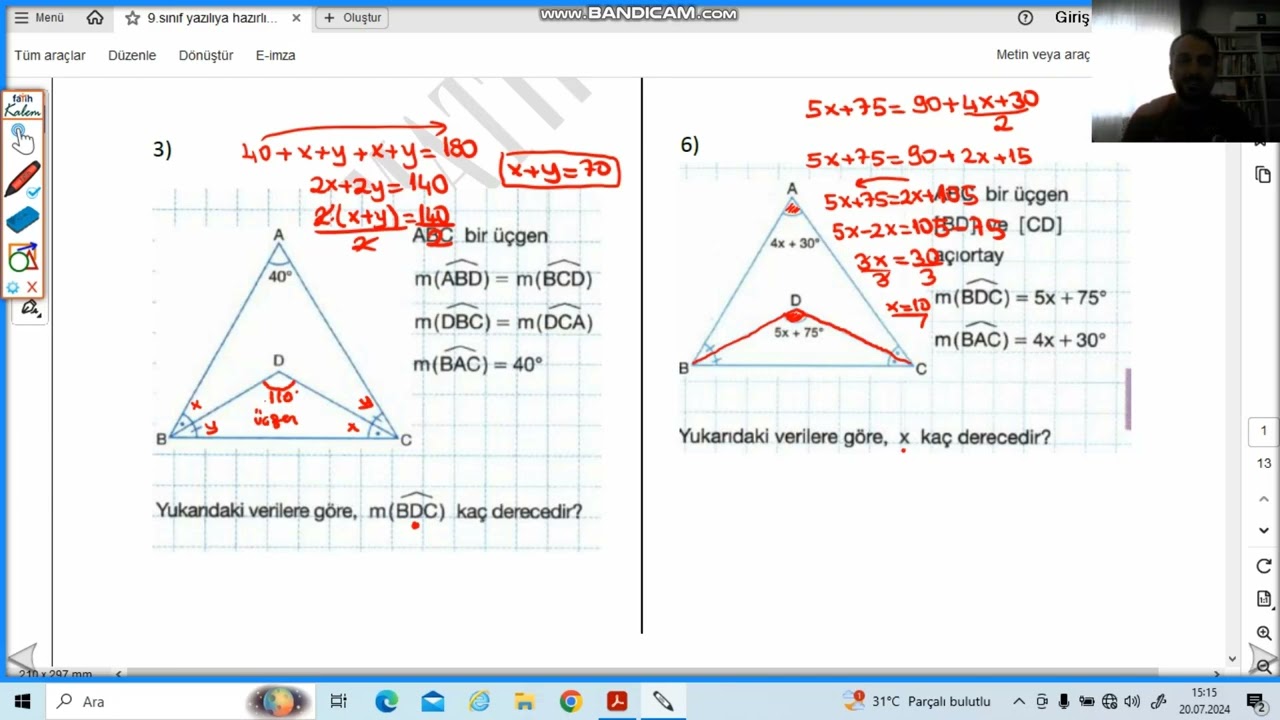The width and height of the screenshot is (1280, 720).
Task: Open the Mail app on the taskbar
Action: coord(432,701)
